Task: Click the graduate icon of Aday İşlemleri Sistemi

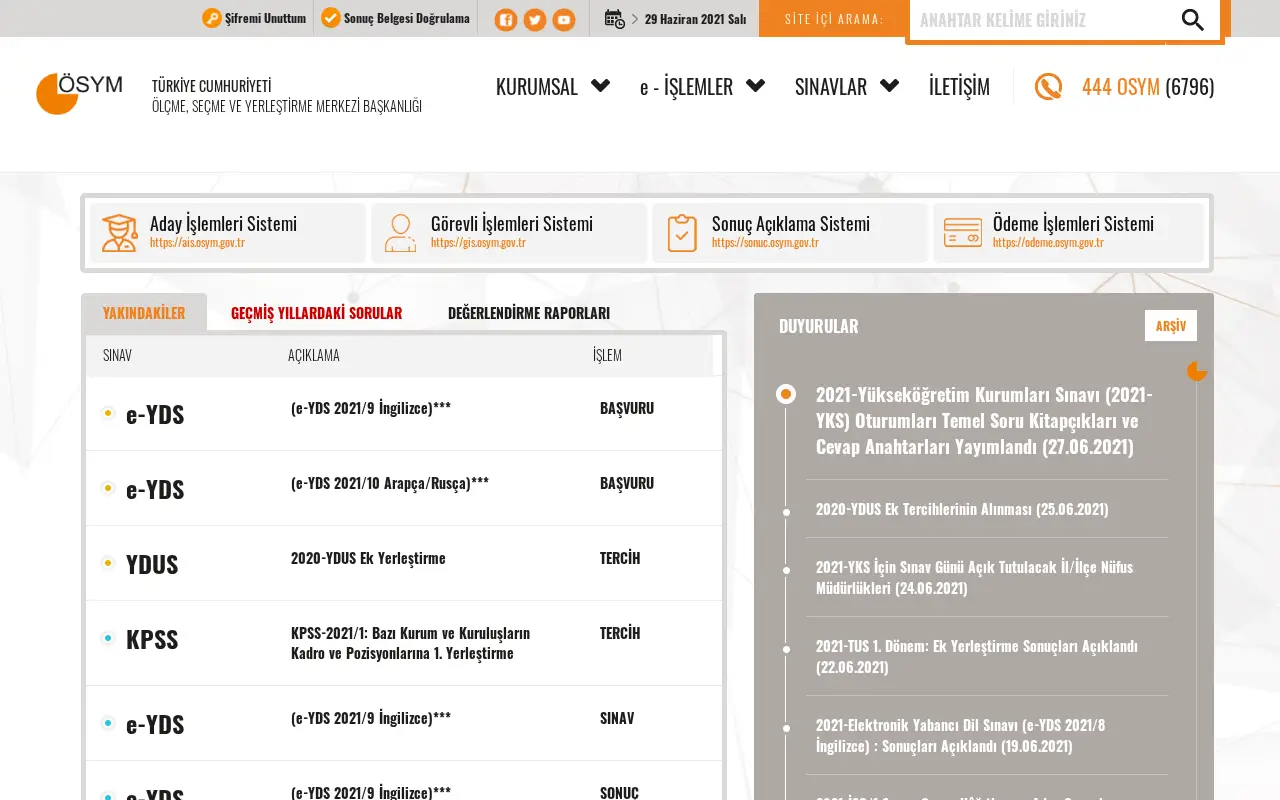Action: point(119,233)
